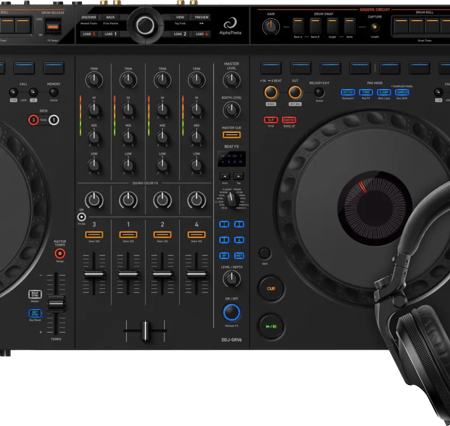Click the Groove Circuit CAPTURE knob
The width and height of the screenshot is (450, 426).
pos(374,27)
